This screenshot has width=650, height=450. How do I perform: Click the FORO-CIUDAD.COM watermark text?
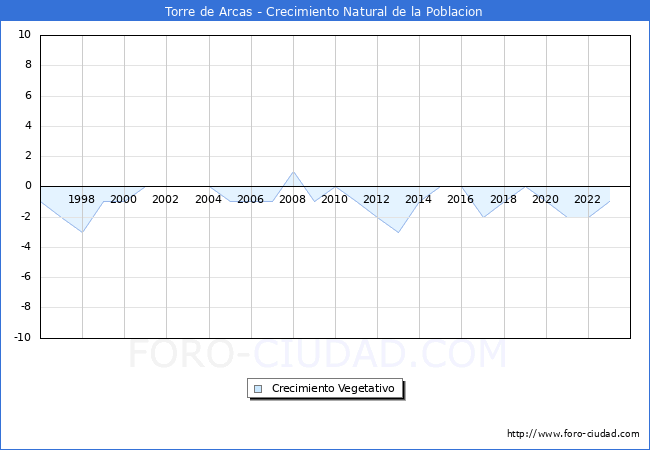318,354
